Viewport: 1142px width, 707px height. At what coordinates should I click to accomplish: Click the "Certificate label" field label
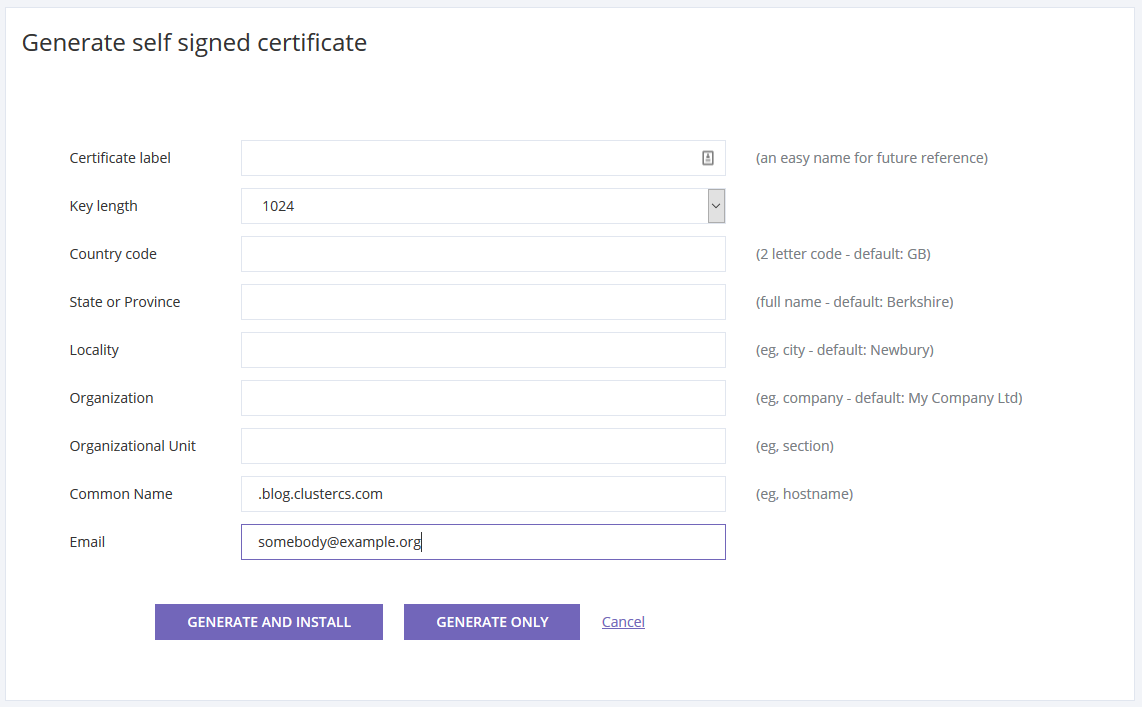coord(120,158)
